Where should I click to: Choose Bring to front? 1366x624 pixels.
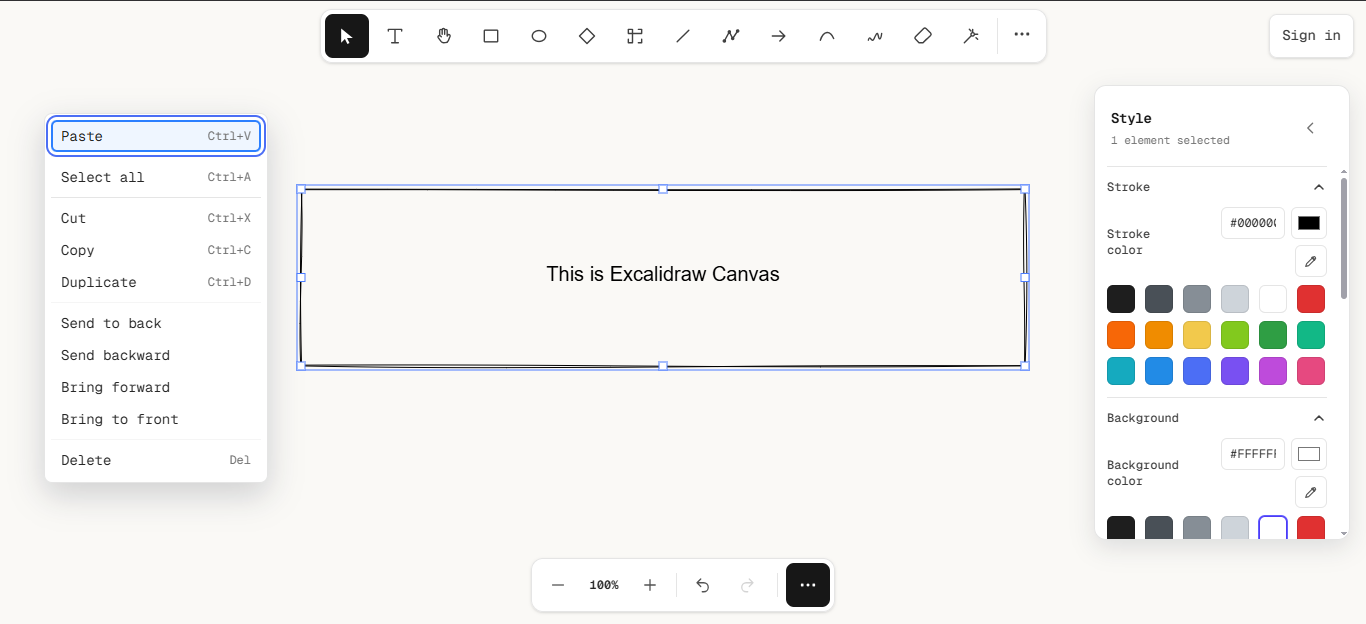click(x=156, y=419)
